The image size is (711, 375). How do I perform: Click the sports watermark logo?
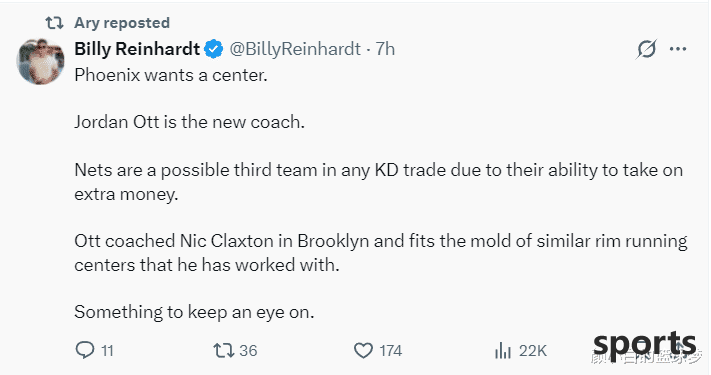pos(644,346)
